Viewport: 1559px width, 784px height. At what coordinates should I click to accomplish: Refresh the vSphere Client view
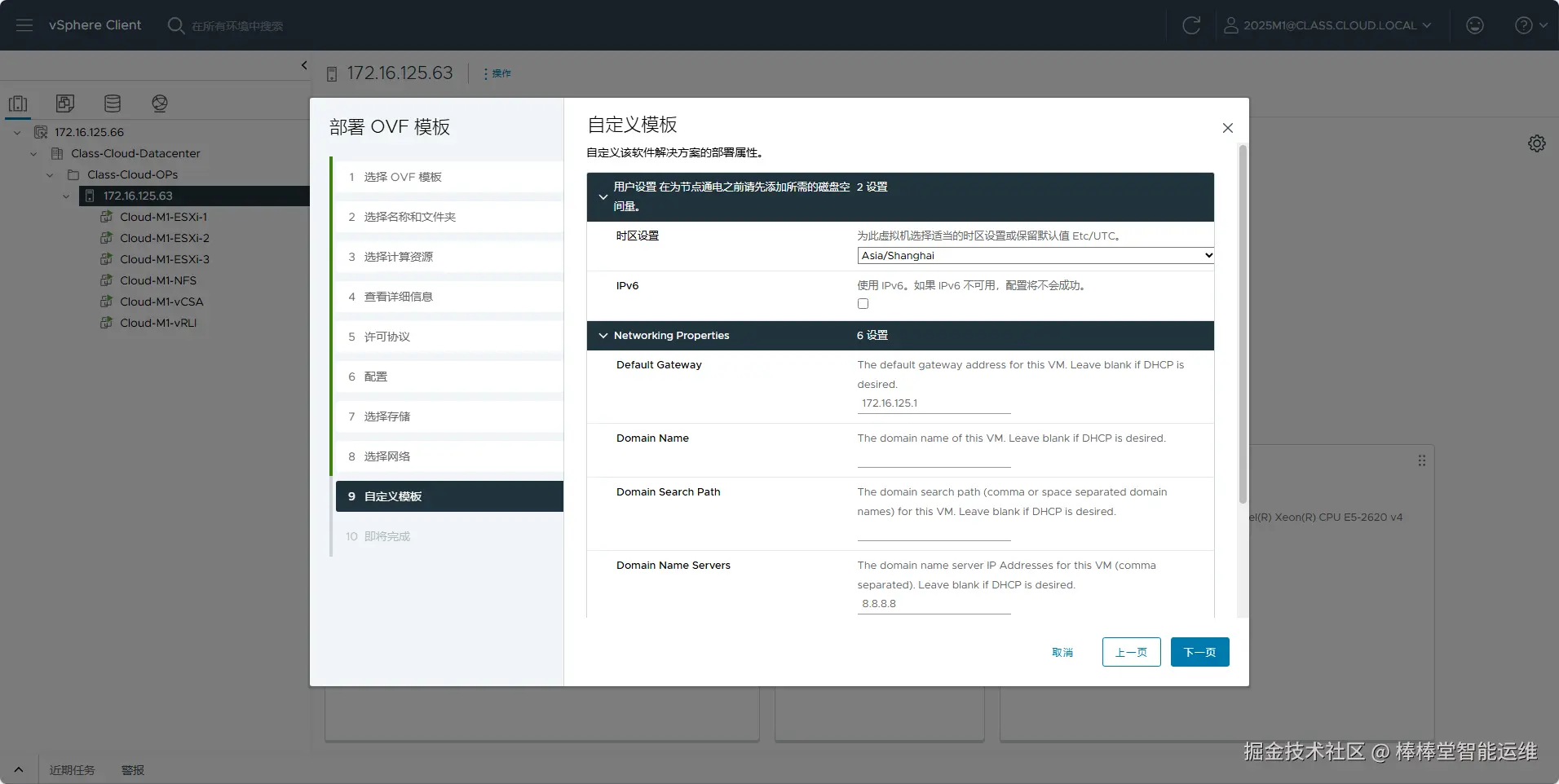tap(1191, 25)
